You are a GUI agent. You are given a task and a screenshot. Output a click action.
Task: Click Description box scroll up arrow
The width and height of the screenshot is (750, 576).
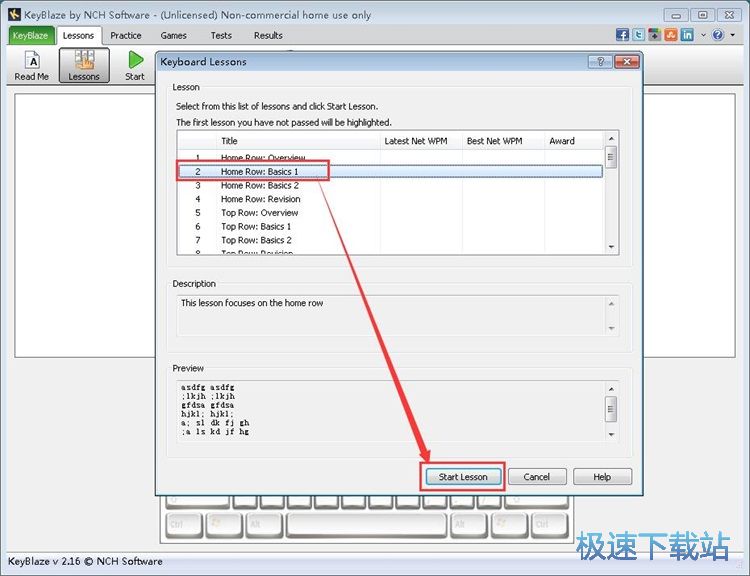pos(611,304)
